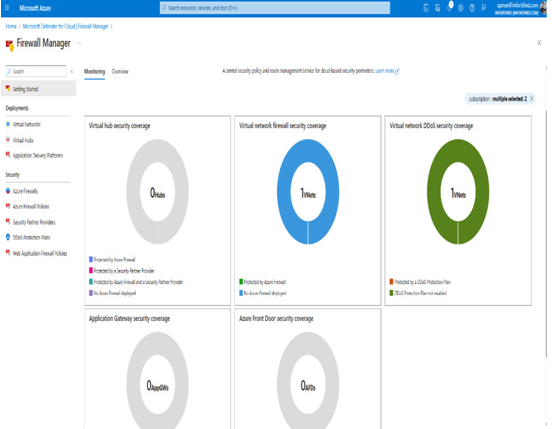Image resolution: width=552 pixels, height=429 pixels.
Task: Click Application Gateway security coverage title
Action: [129, 318]
